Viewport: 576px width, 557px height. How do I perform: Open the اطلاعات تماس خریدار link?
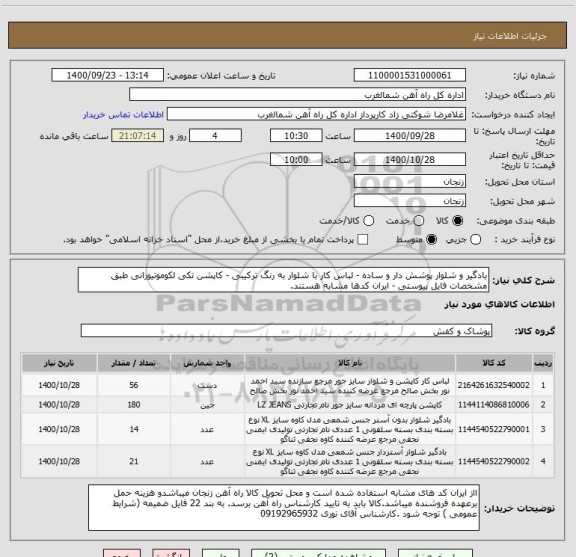point(123,115)
